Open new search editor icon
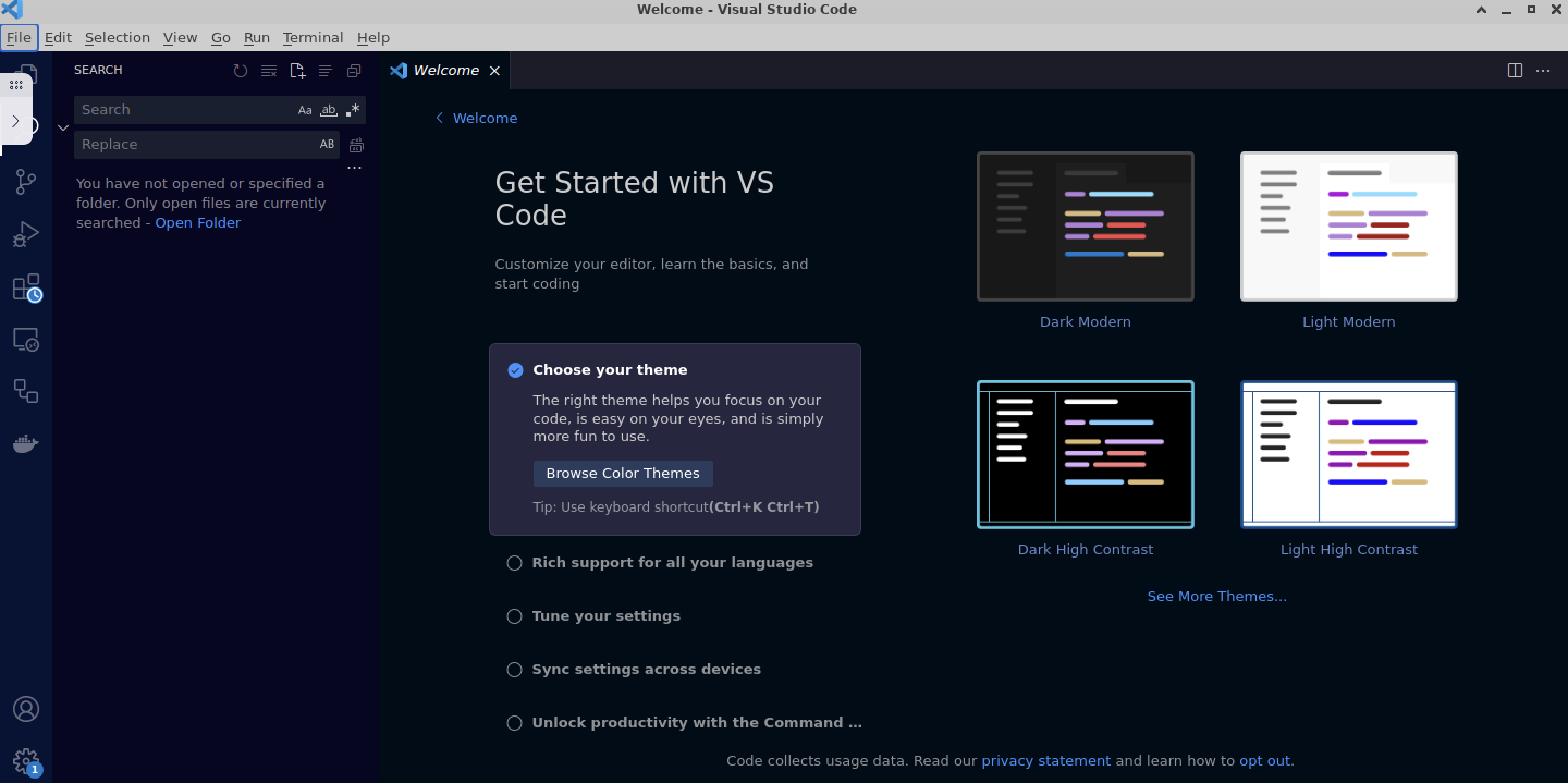 (x=297, y=71)
